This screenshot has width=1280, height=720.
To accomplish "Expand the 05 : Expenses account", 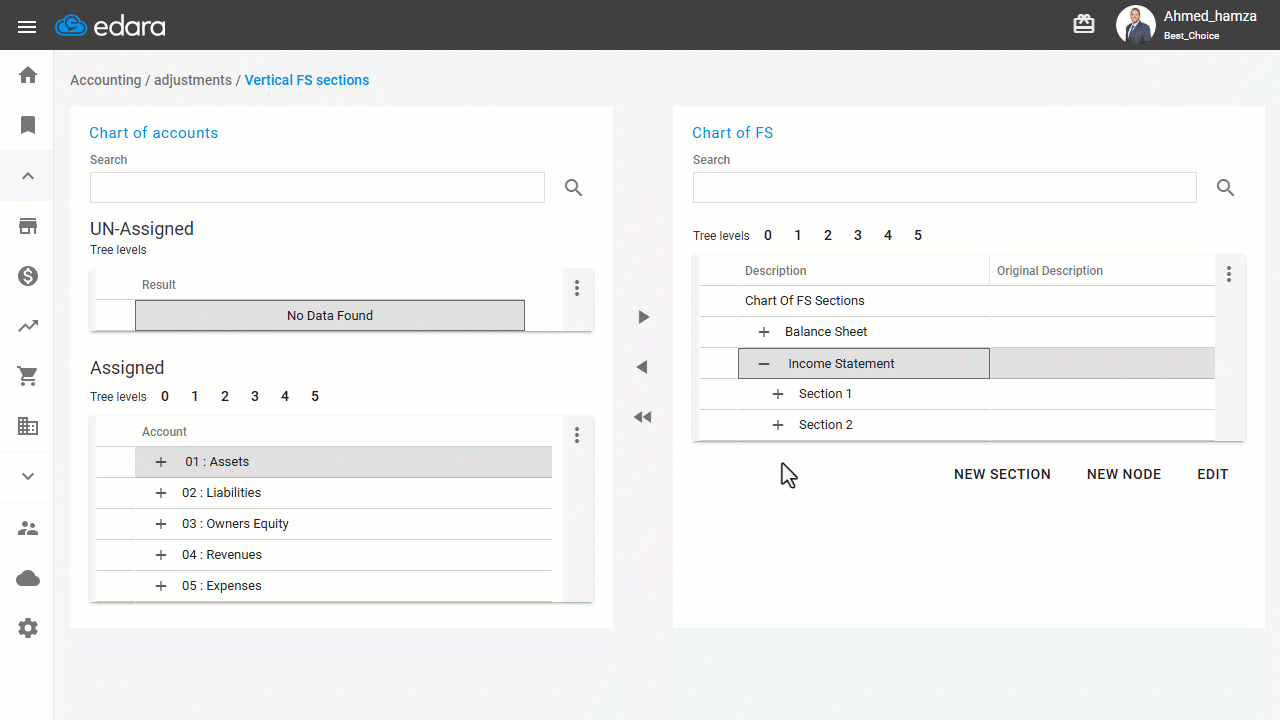I will click(x=161, y=586).
